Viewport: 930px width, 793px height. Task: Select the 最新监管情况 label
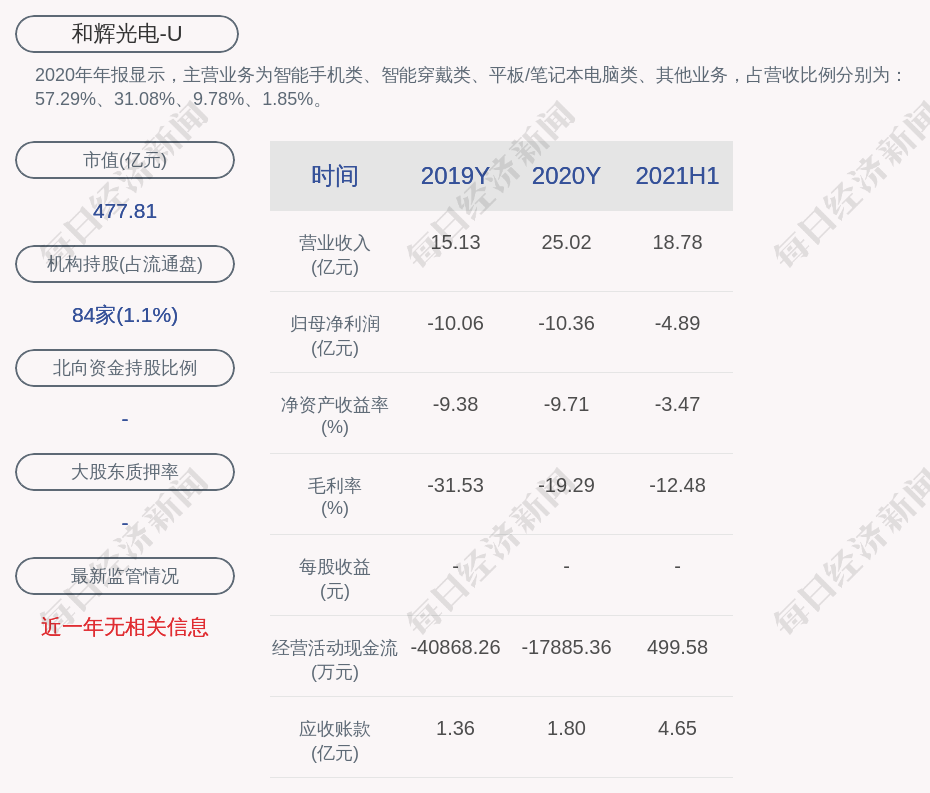[x=125, y=576]
